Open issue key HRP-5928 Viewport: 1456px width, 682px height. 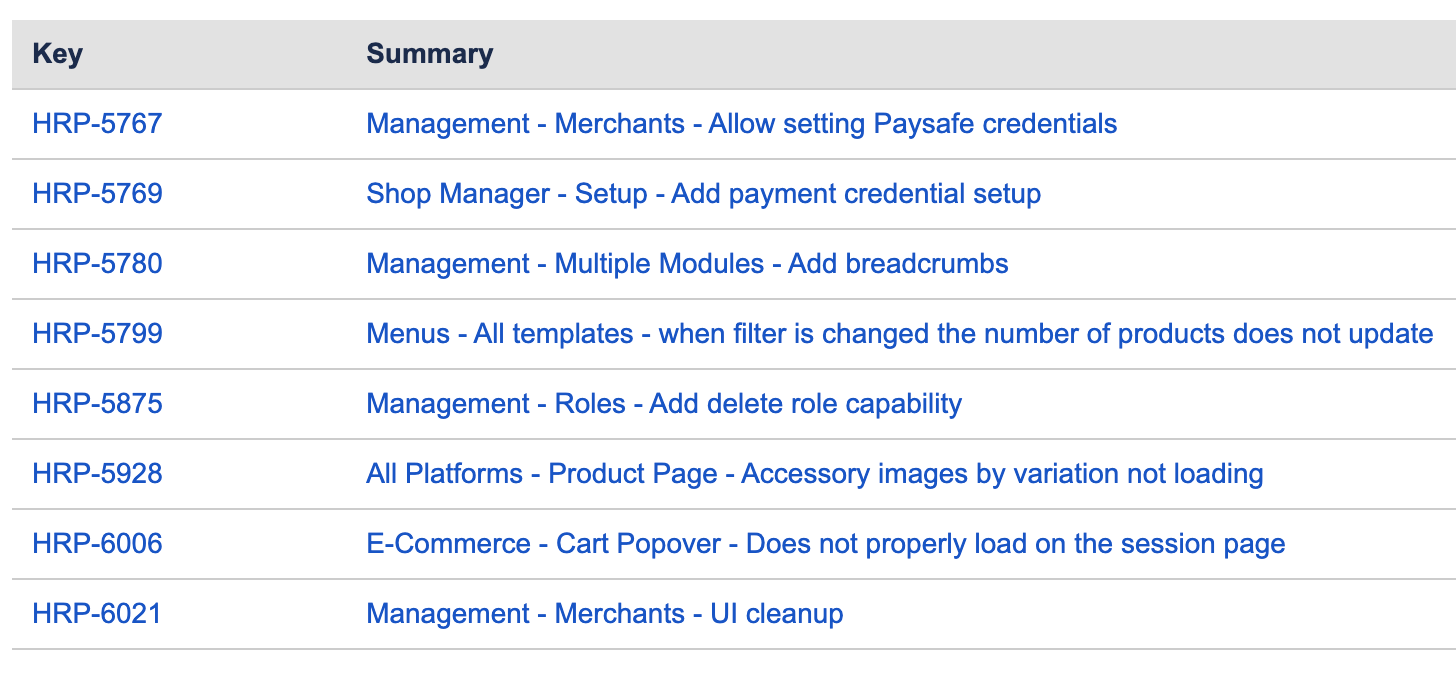(97, 474)
